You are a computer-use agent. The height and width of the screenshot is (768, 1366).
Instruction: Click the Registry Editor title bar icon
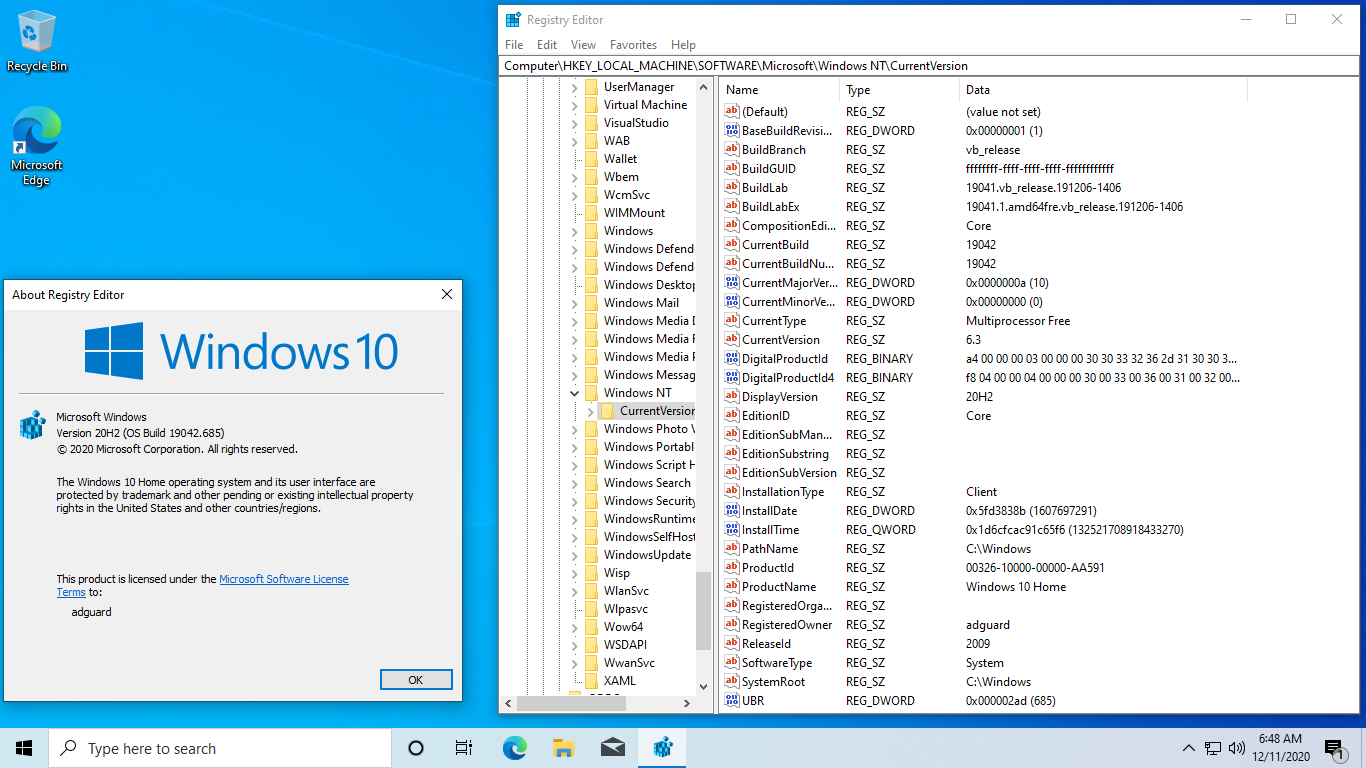point(513,20)
